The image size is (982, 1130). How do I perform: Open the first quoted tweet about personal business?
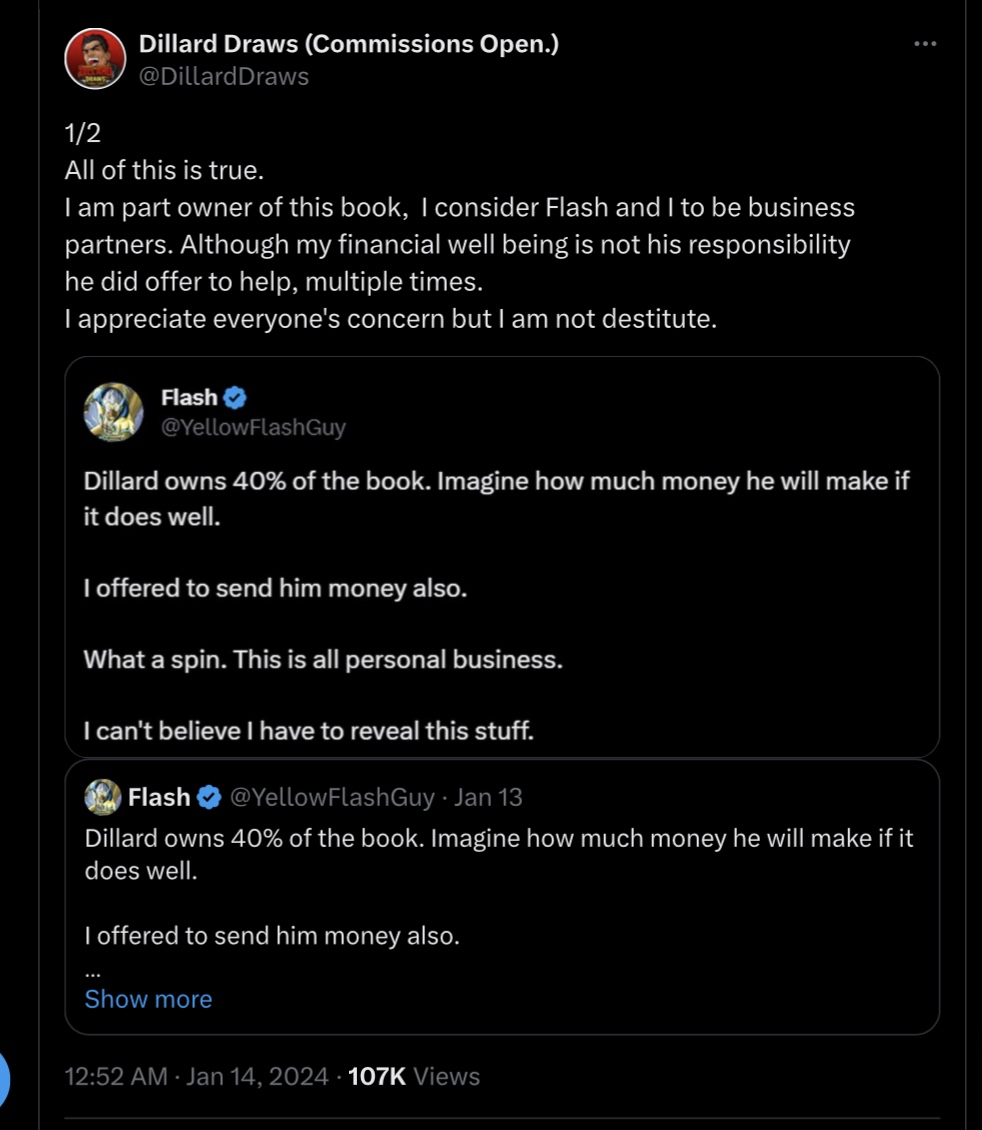[x=502, y=557]
